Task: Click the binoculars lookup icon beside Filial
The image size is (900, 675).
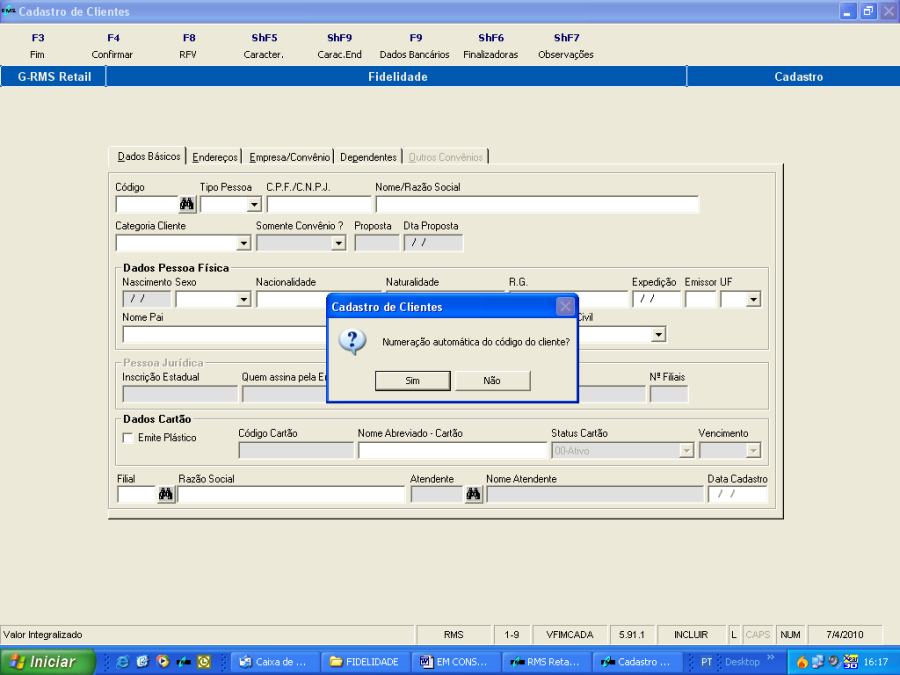Action: [166, 494]
